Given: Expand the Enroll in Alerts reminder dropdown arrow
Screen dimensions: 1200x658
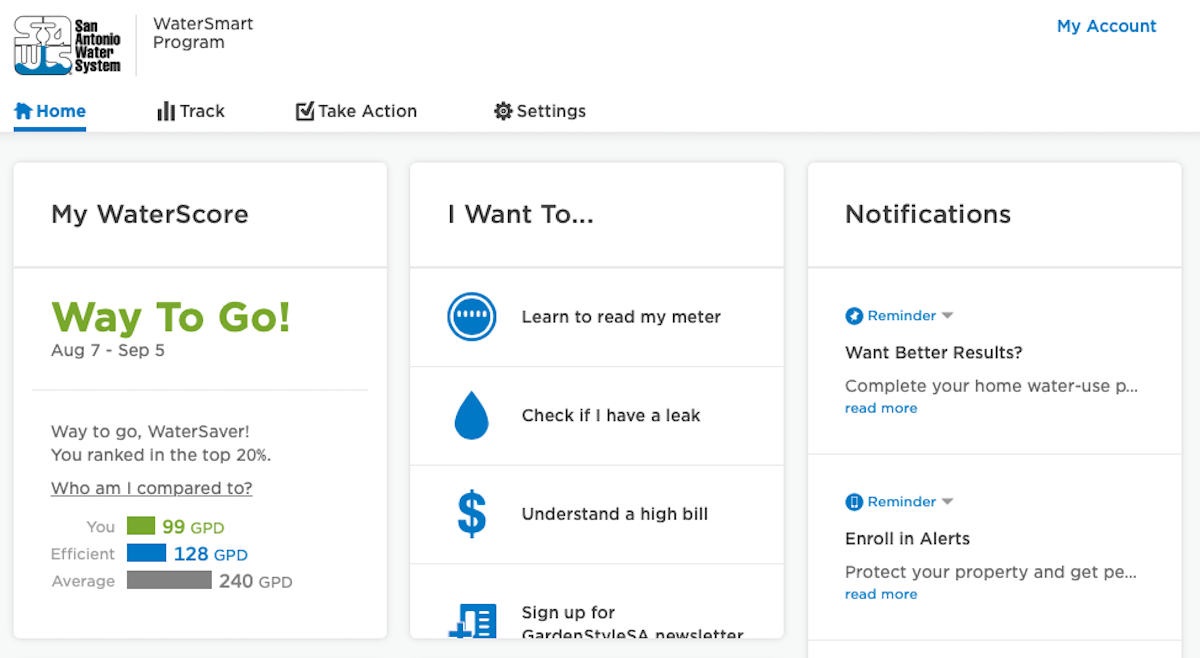Looking at the screenshot, I should (x=948, y=502).
